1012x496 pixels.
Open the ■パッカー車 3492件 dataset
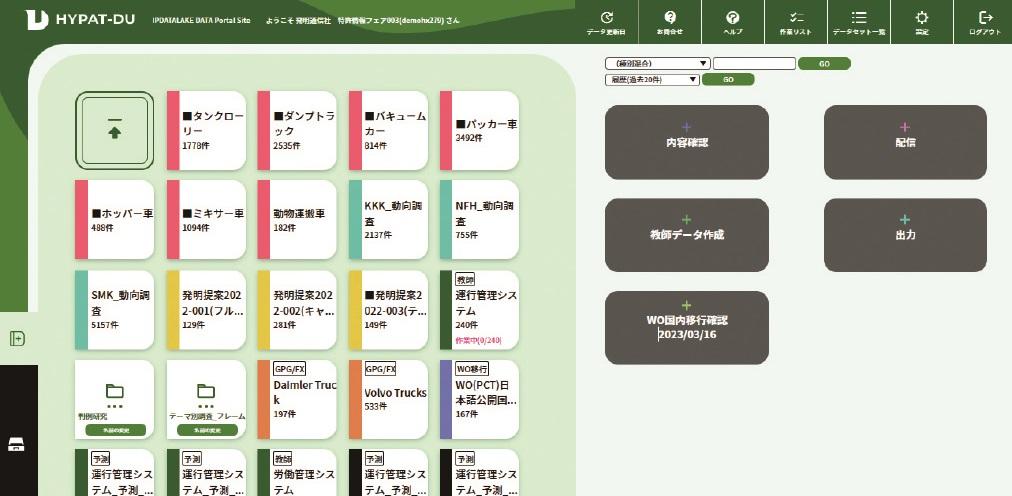click(x=480, y=130)
